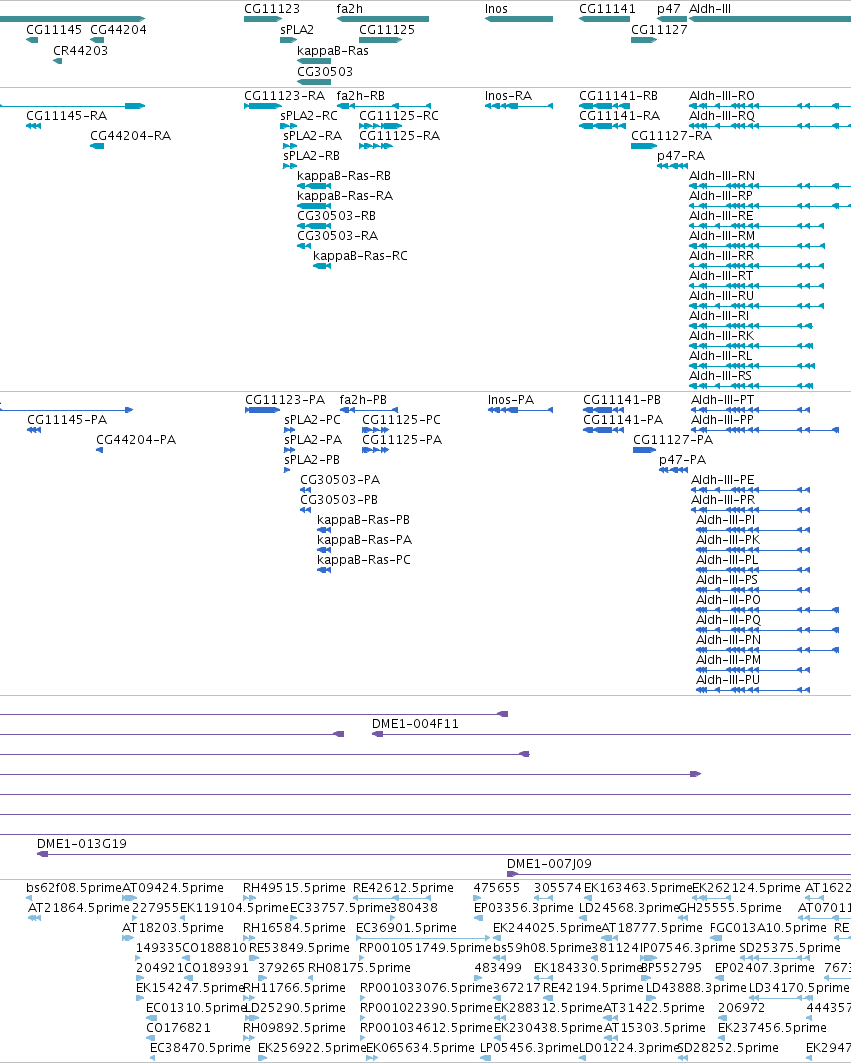Click transcript Aldh-III-RS
851x1063 pixels.
(x=720, y=376)
